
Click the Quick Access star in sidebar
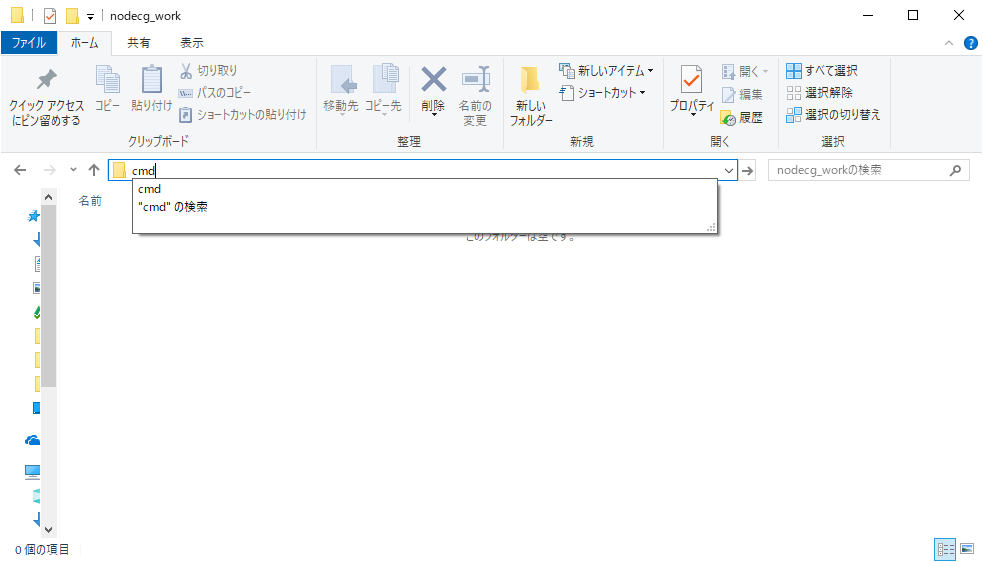click(x=34, y=216)
